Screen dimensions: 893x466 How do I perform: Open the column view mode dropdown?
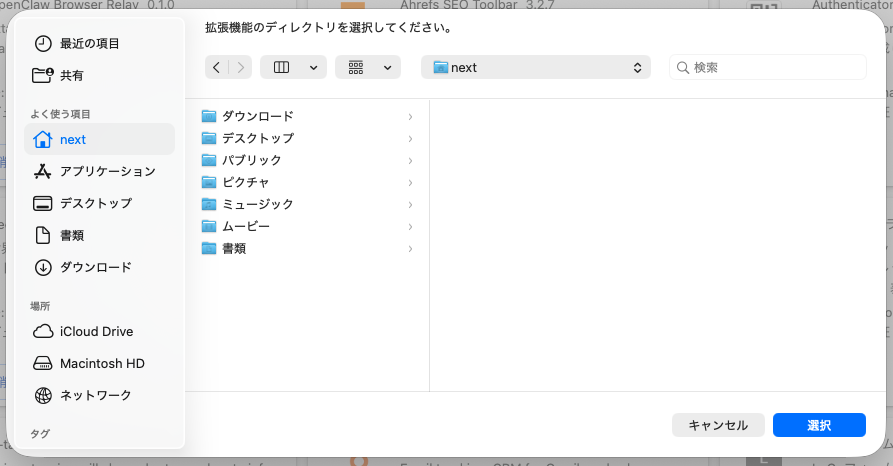293,67
